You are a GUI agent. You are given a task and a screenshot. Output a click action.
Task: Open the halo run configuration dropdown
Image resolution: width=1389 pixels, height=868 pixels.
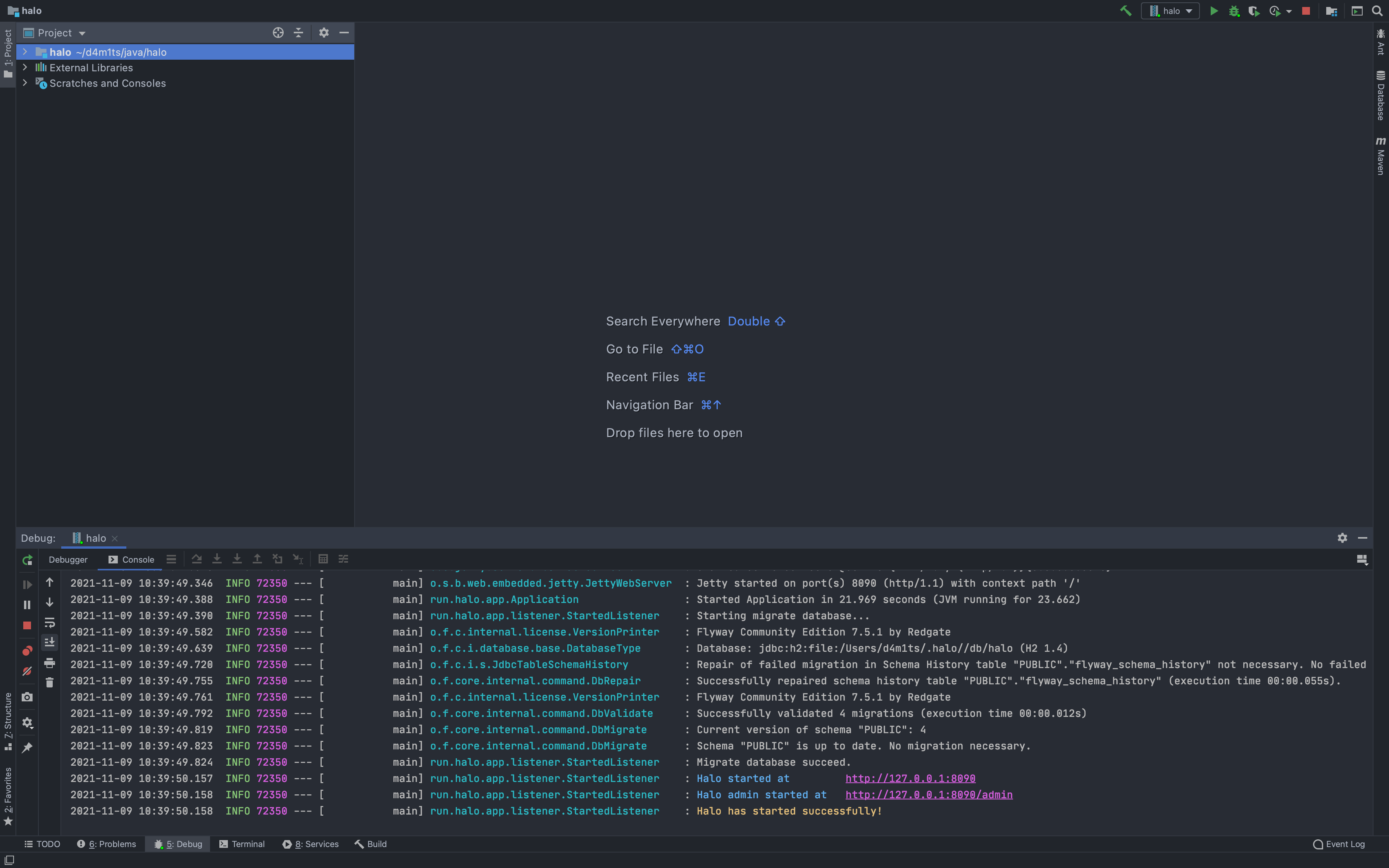[x=1170, y=11]
